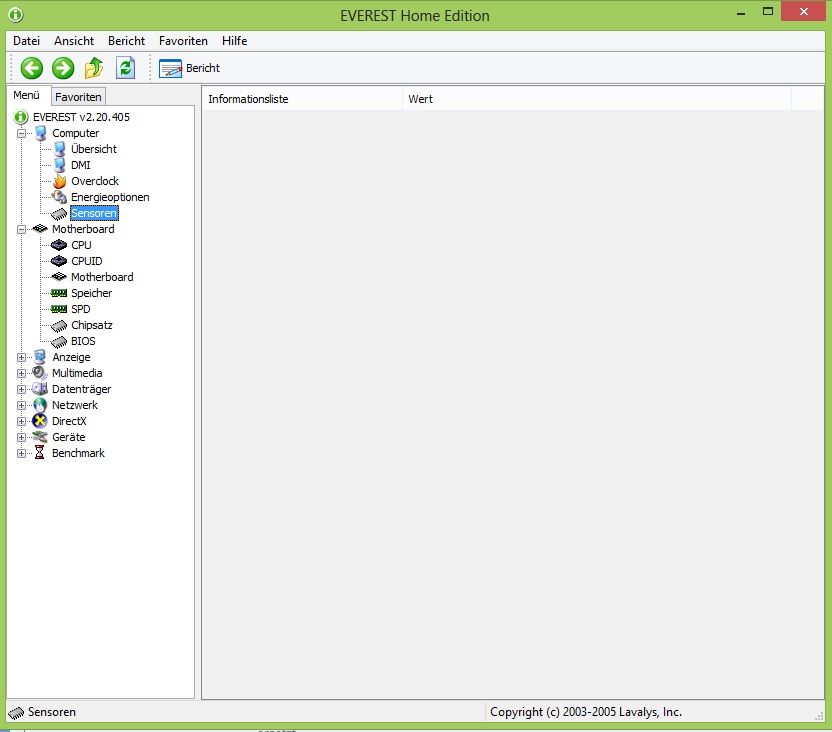The height and width of the screenshot is (732, 832).
Task: Expand the Benchmark branch
Action: click(x=21, y=453)
